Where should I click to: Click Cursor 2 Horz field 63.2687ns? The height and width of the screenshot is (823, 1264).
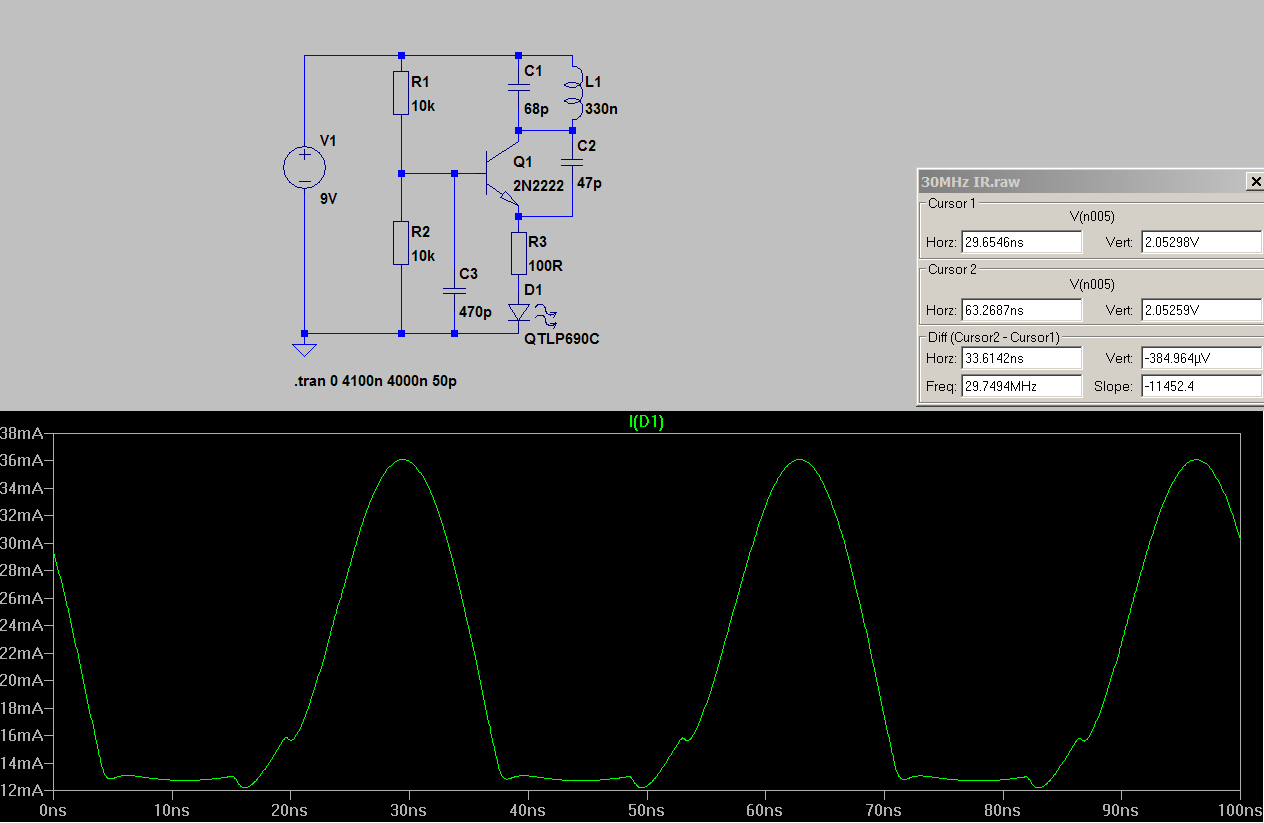pos(1021,310)
